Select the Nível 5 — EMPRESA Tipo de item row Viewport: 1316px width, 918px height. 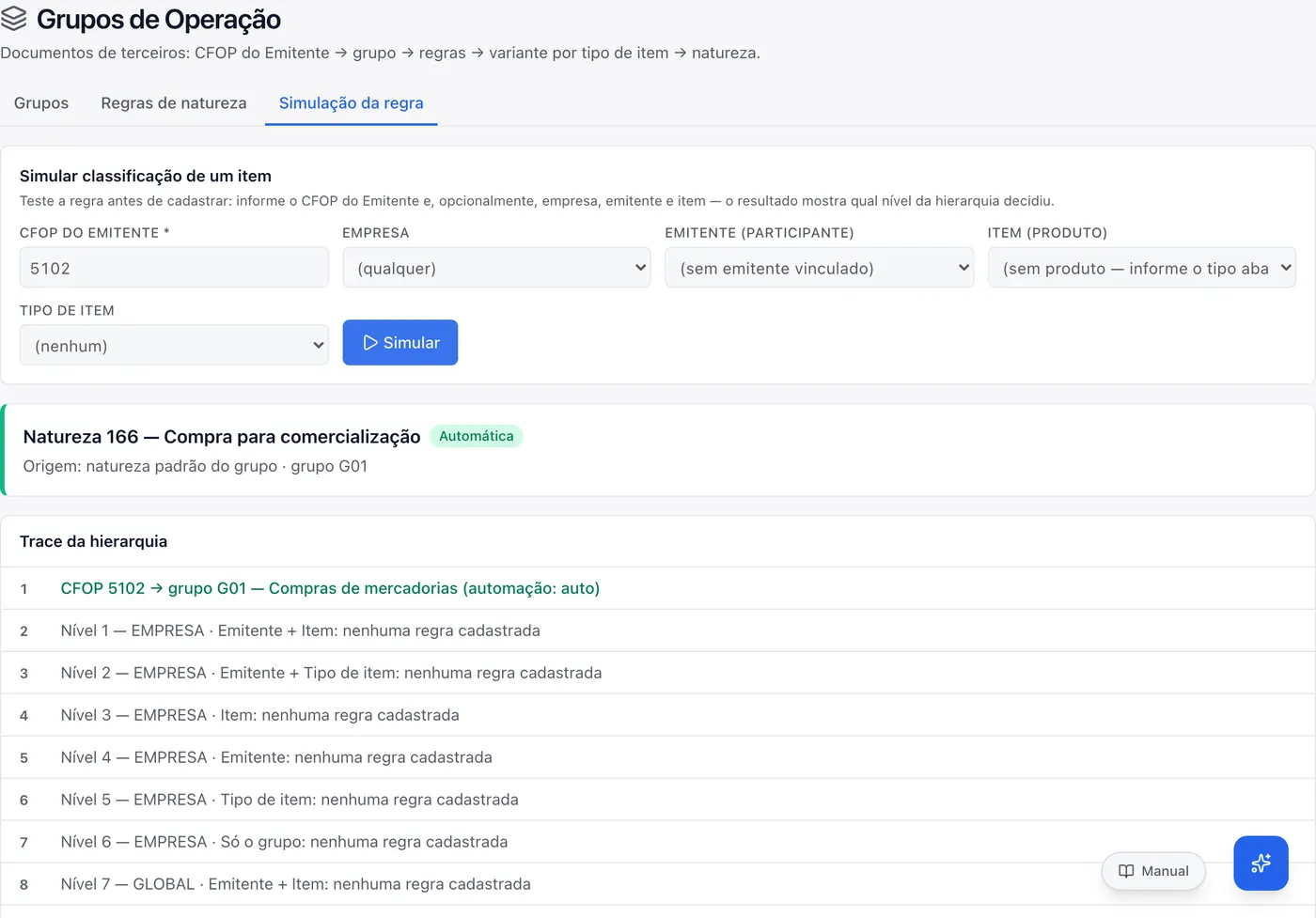point(658,800)
